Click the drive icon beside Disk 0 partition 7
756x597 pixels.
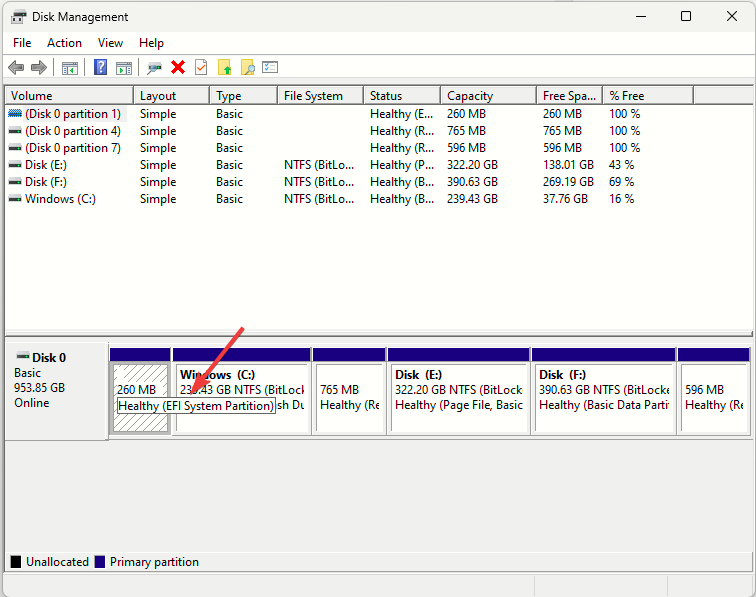[15, 148]
